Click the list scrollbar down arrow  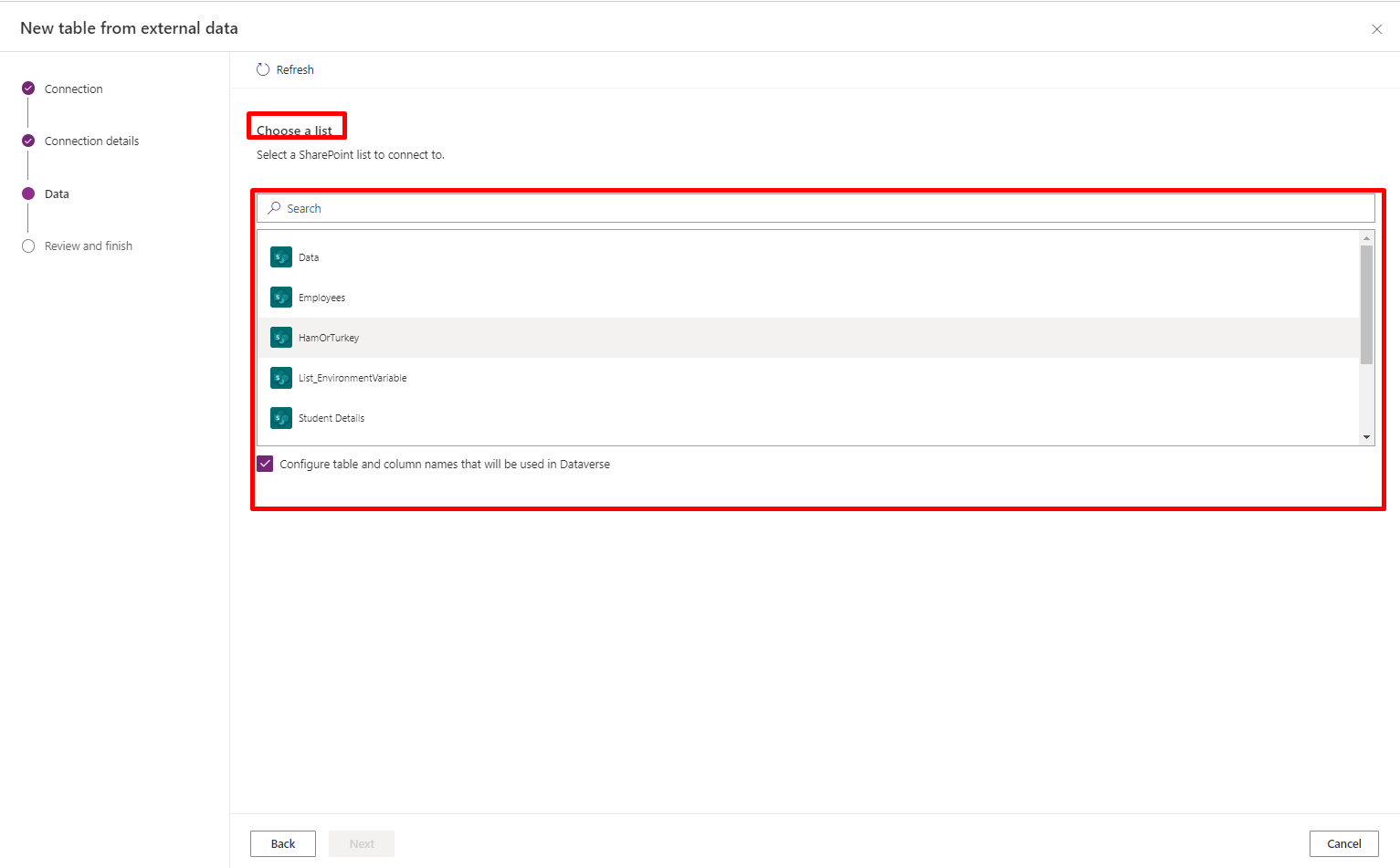[1367, 437]
